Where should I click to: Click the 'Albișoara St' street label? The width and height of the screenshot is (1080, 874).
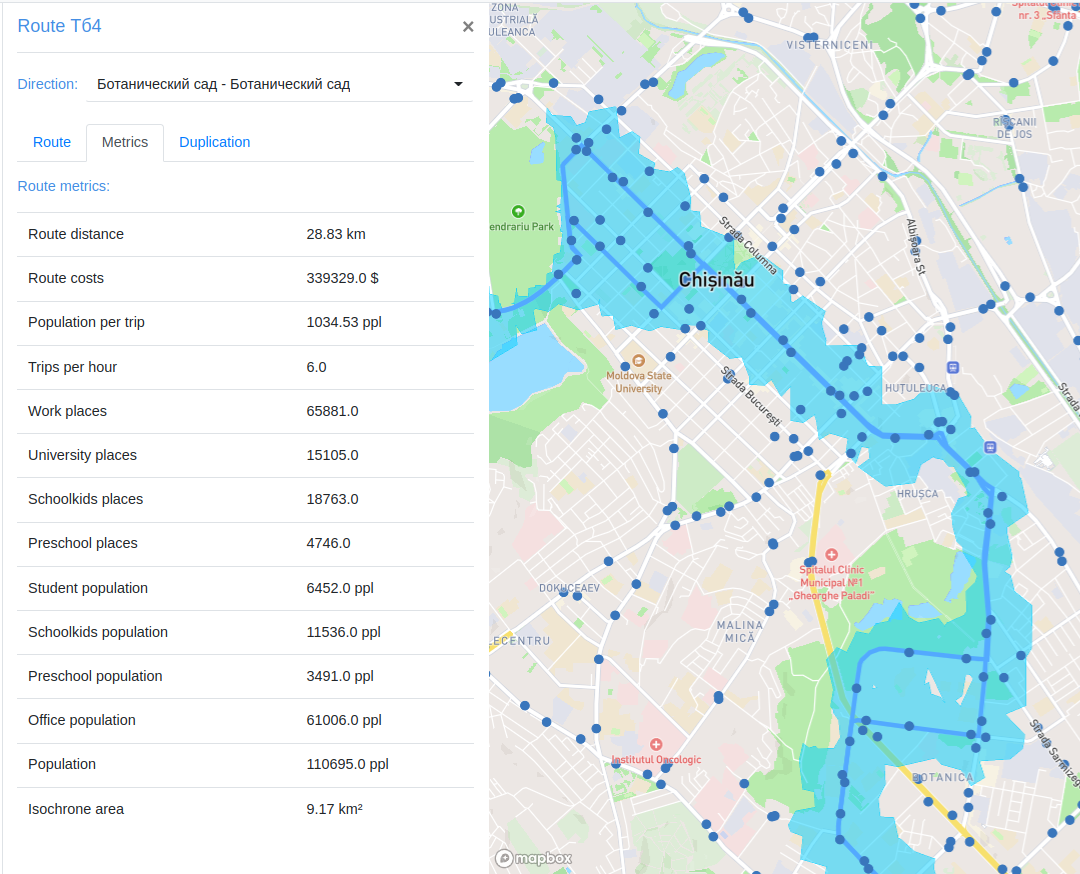coord(916,247)
